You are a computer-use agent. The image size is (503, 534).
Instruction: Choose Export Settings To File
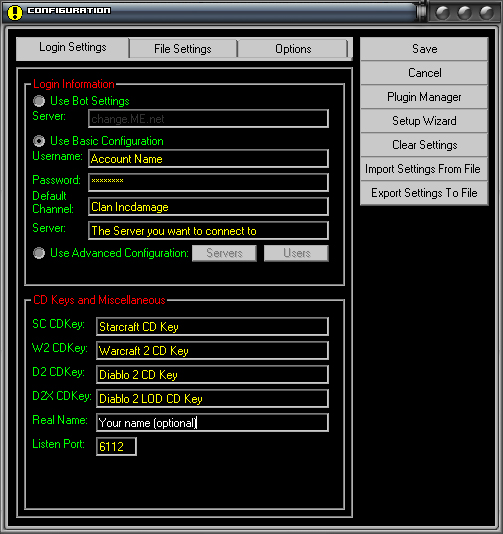[424, 193]
